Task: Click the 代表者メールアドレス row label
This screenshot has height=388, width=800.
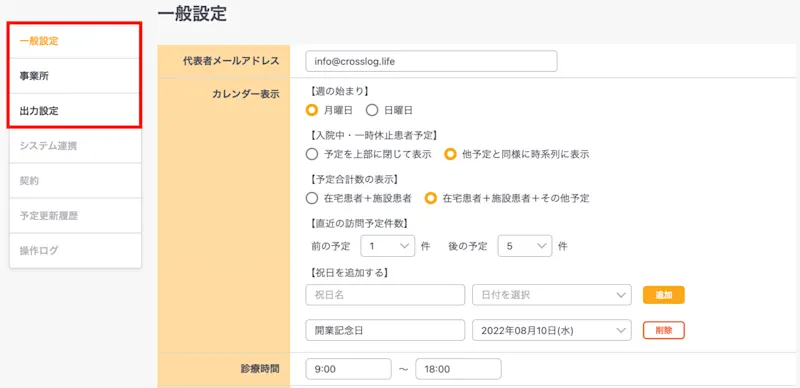Action: 231,61
